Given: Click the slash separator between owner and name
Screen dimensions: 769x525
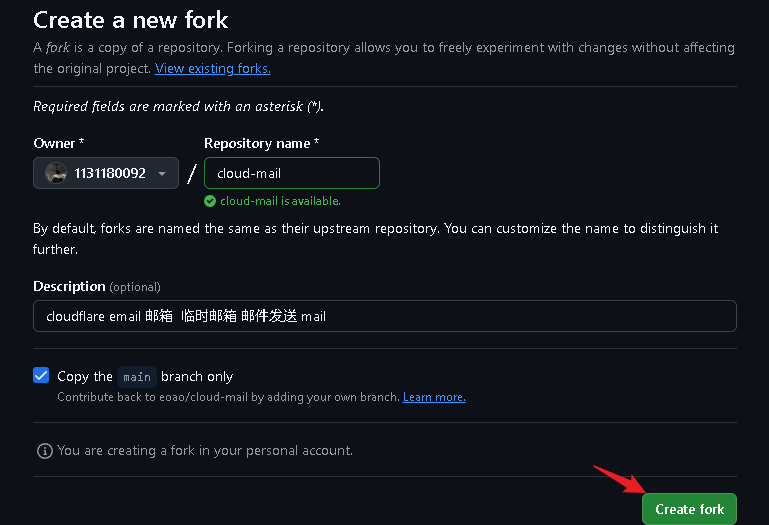Looking at the screenshot, I should (x=191, y=174).
